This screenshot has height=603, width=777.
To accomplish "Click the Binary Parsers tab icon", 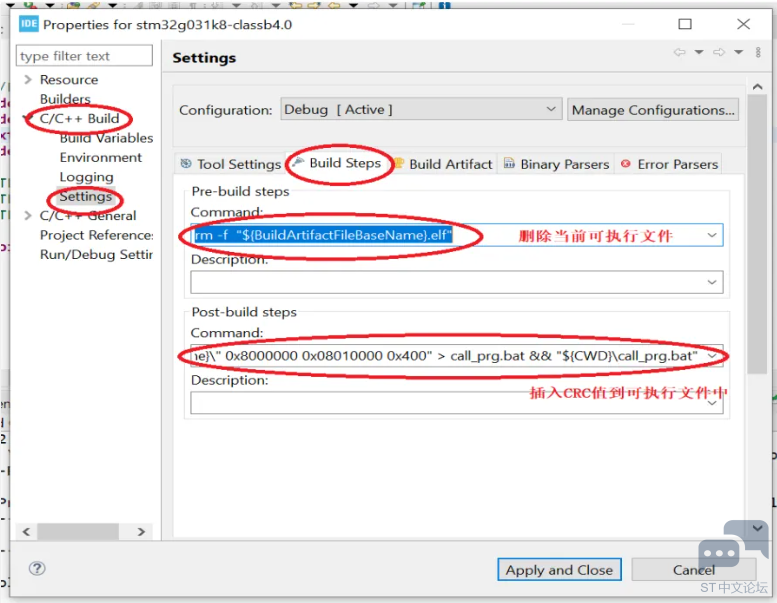I will tap(509, 163).
